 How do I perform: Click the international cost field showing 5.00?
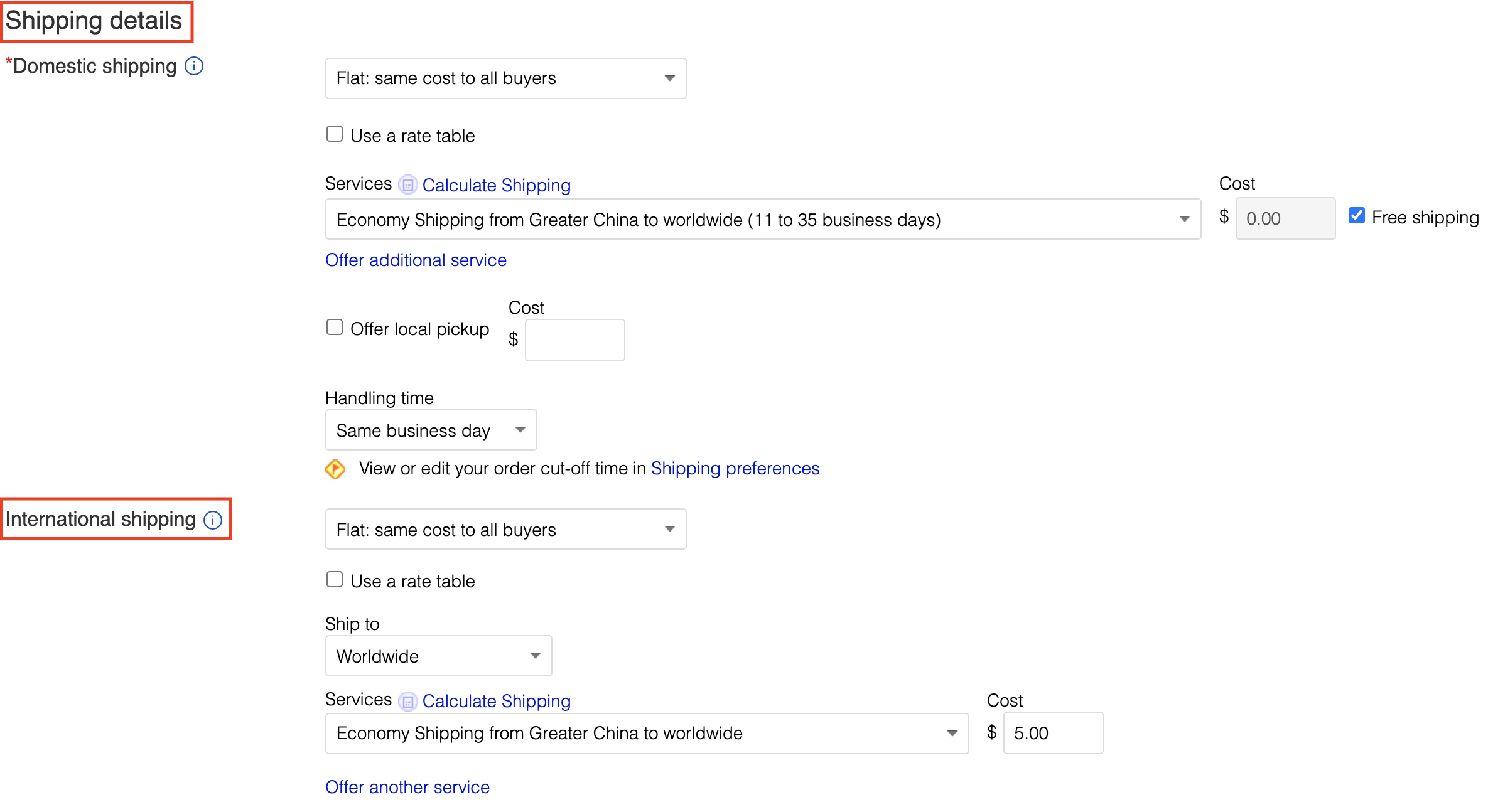click(x=1054, y=733)
